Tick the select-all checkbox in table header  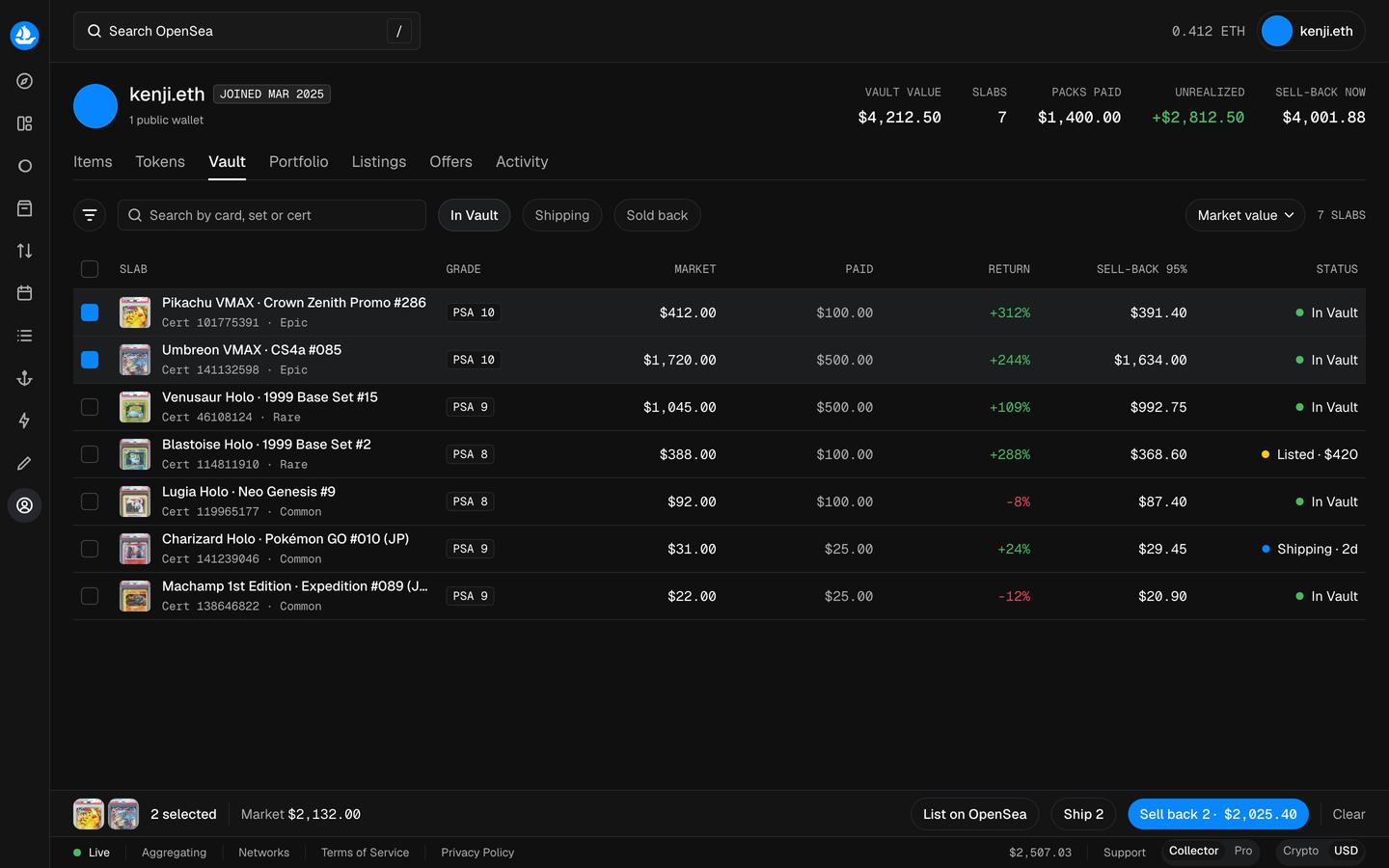pos(90,269)
